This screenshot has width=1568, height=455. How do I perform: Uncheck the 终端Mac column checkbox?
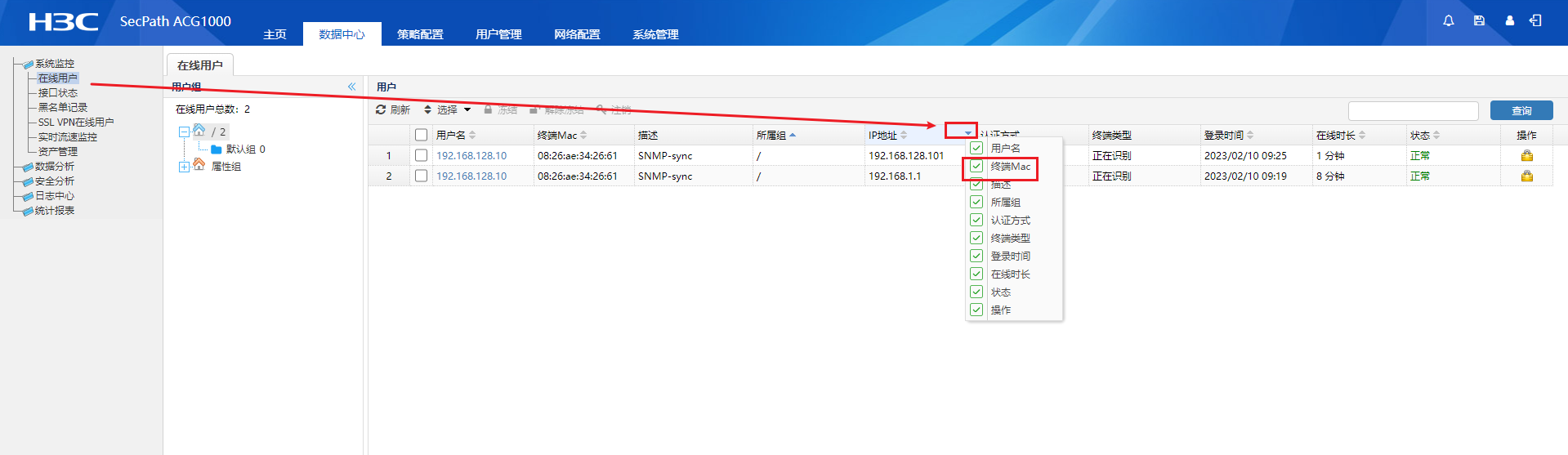tap(976, 166)
